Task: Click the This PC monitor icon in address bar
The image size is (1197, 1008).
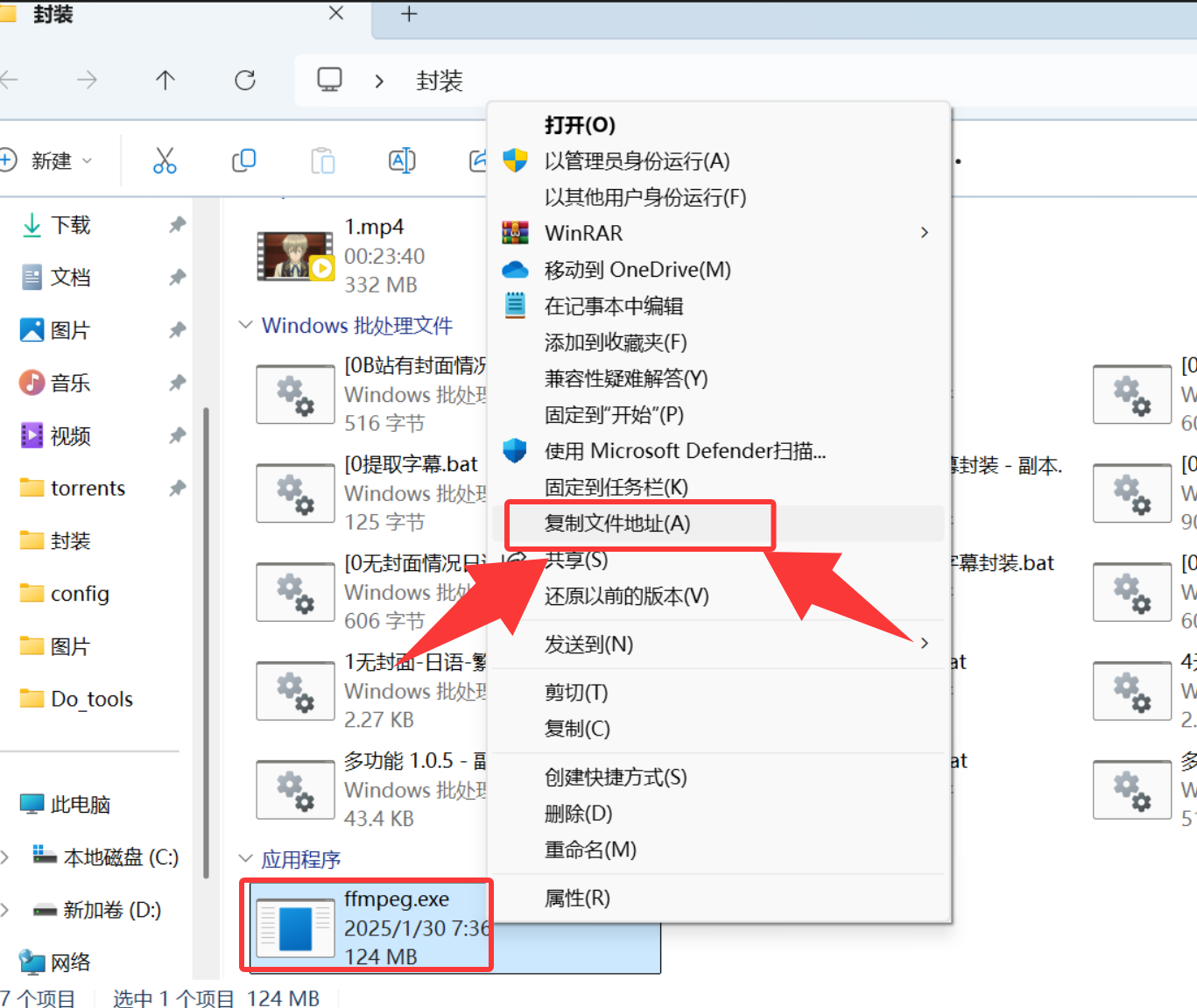Action: 329,81
